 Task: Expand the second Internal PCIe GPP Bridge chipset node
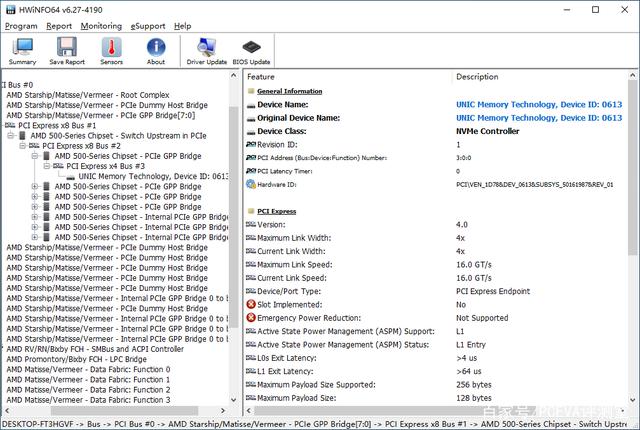35,227
